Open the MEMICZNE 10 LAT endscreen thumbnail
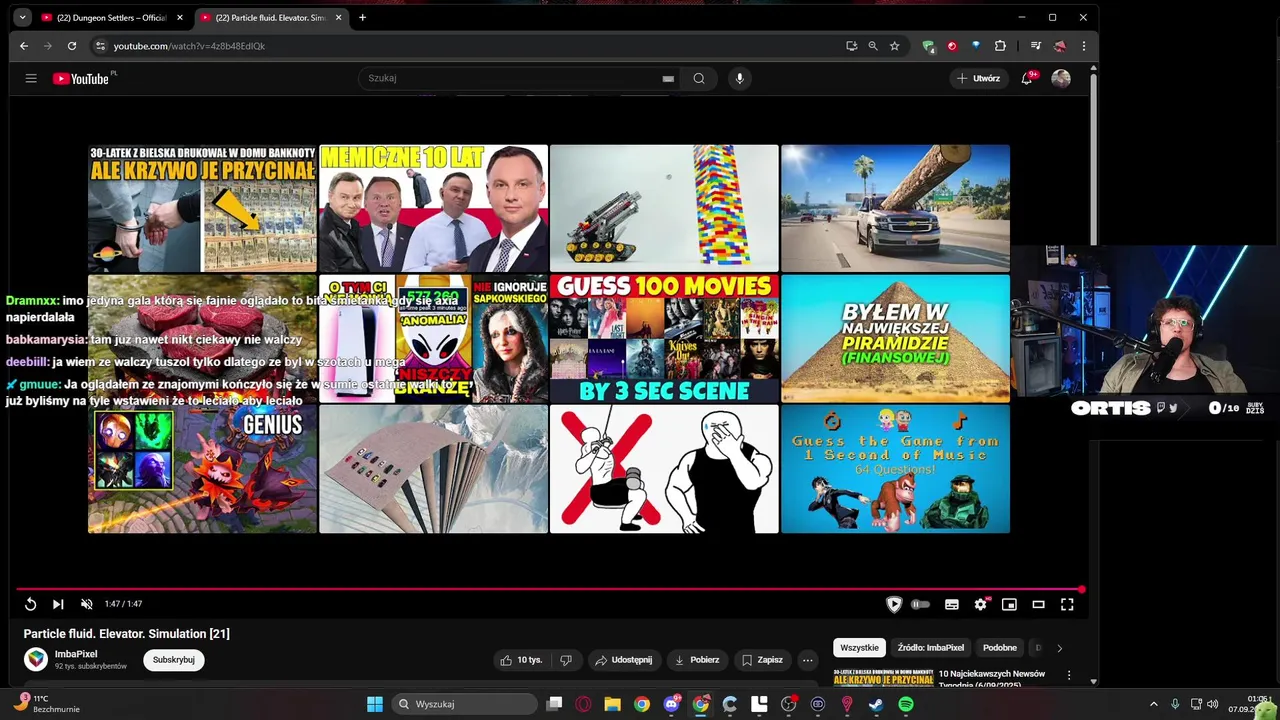The width and height of the screenshot is (1280, 720). coord(433,208)
